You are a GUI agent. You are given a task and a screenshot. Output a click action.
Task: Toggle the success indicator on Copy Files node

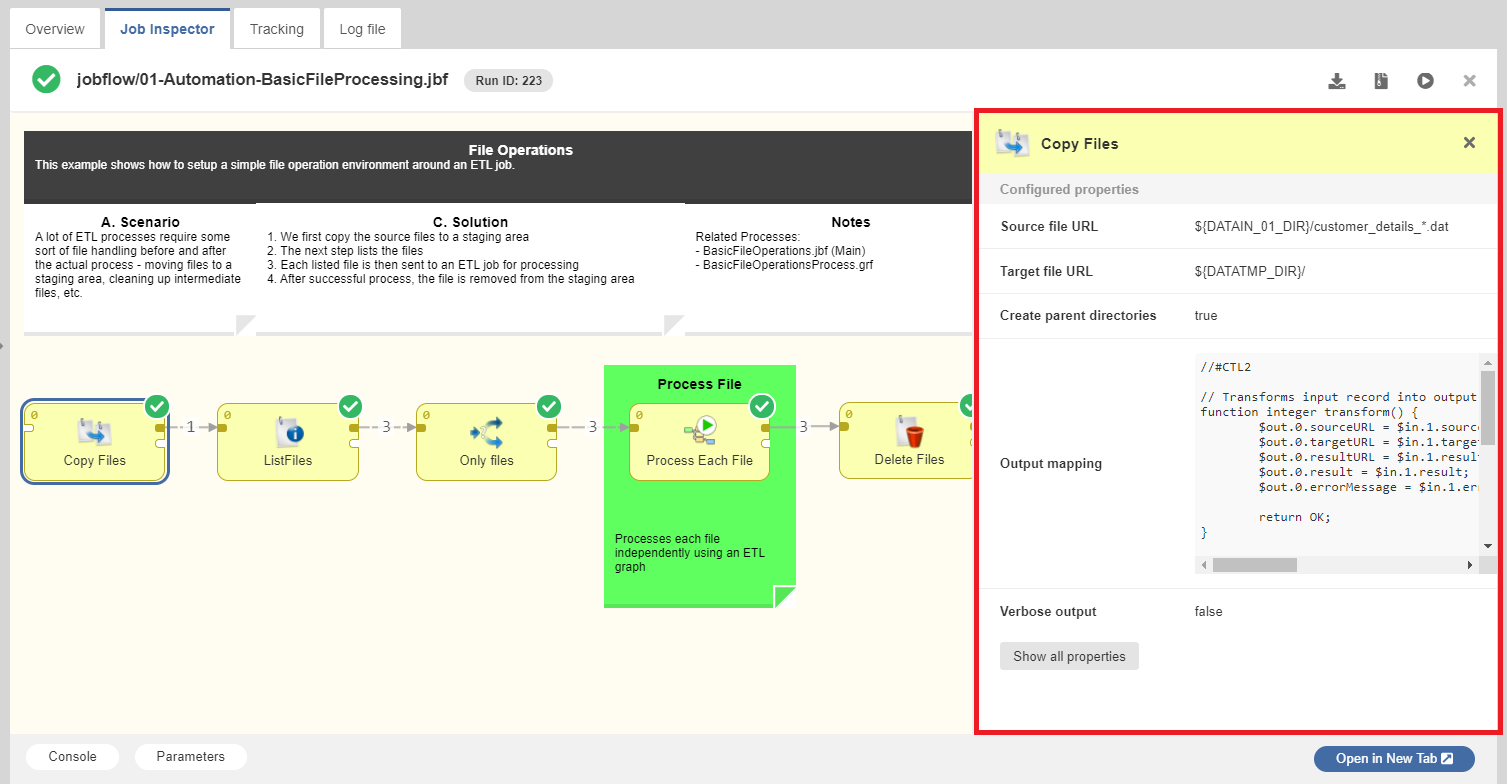coord(156,406)
